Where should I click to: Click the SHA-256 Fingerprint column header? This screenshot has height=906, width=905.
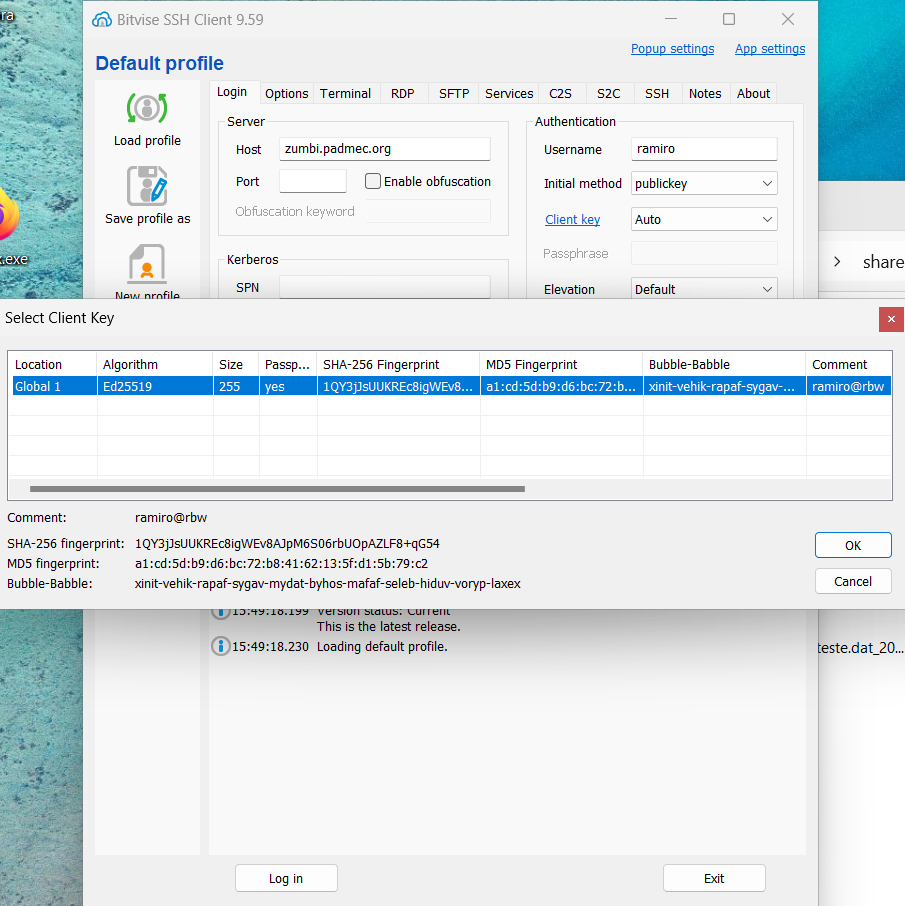click(x=398, y=365)
